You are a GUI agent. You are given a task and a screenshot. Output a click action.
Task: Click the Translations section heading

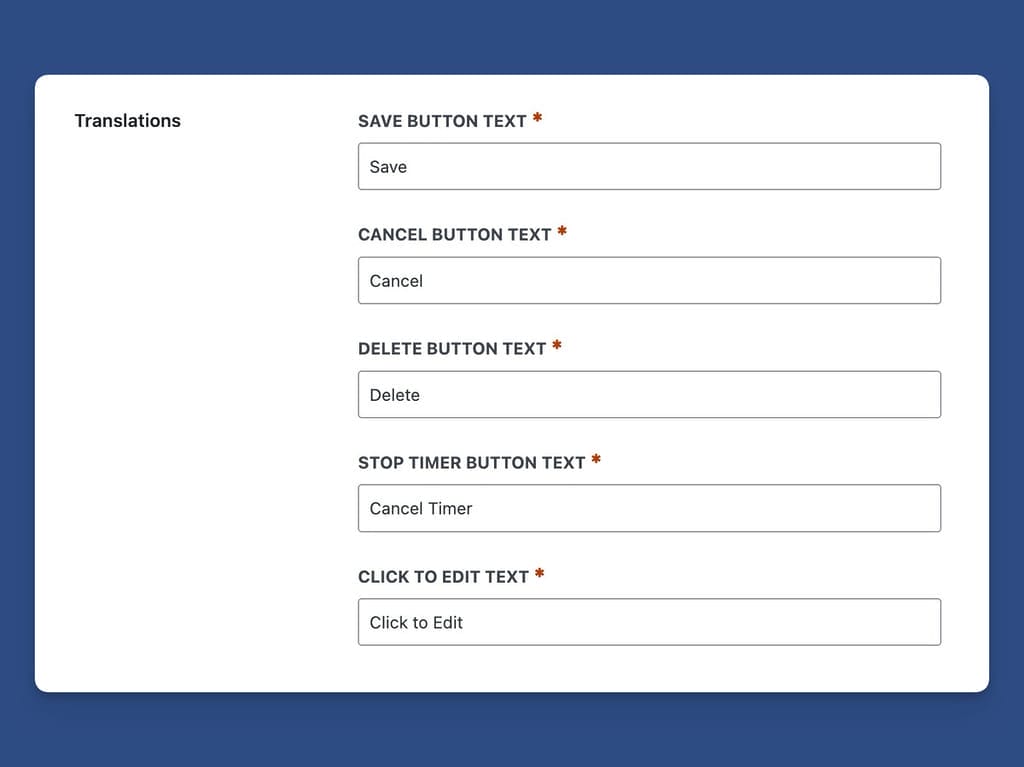(128, 120)
